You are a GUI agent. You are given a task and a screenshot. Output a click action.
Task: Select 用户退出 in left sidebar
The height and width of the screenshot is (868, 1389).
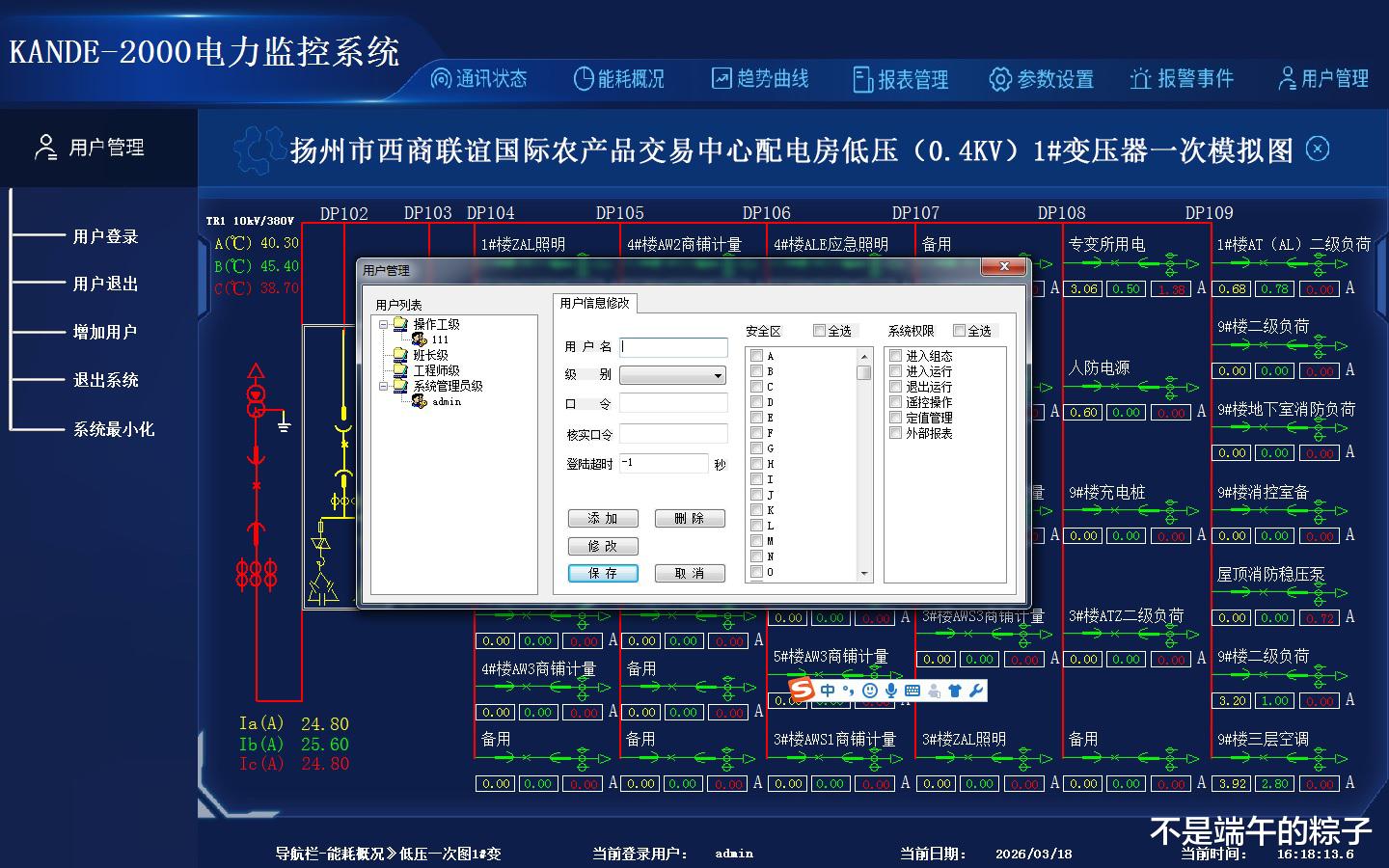tap(105, 284)
